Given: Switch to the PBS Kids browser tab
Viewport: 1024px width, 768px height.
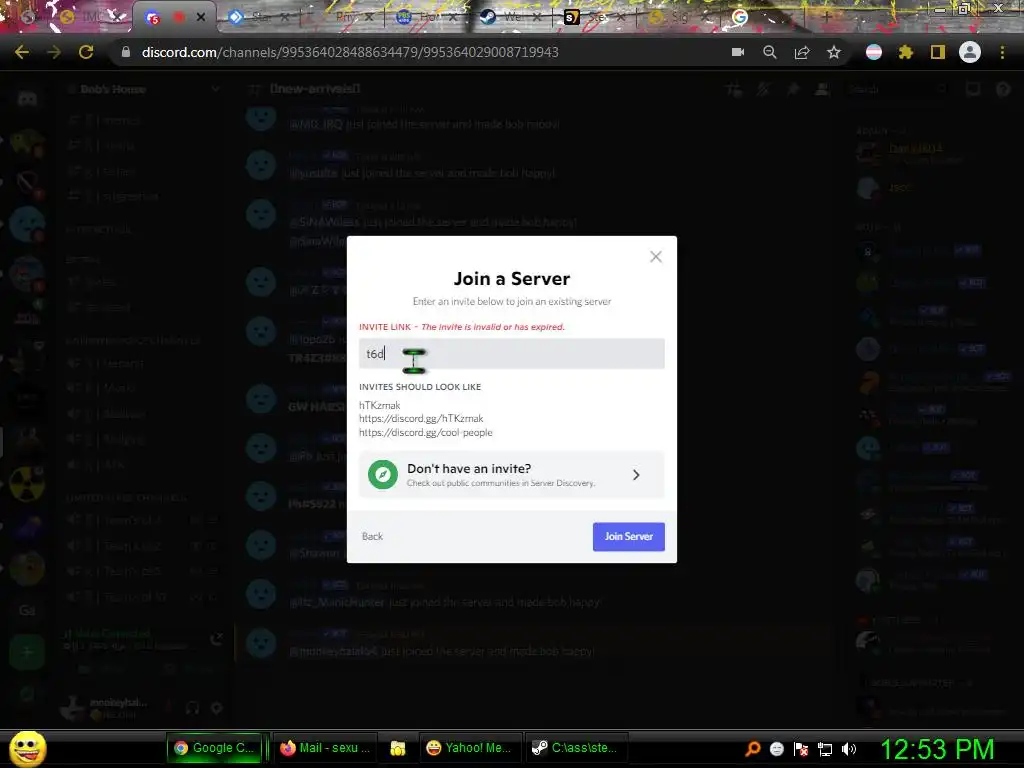Looking at the screenshot, I should [426, 17].
